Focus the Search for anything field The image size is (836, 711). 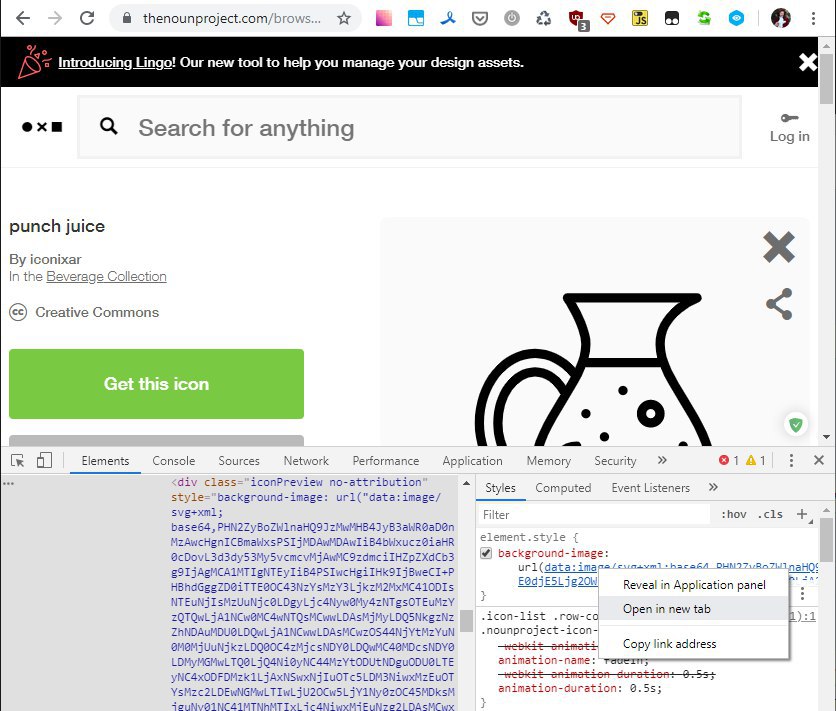click(x=409, y=127)
